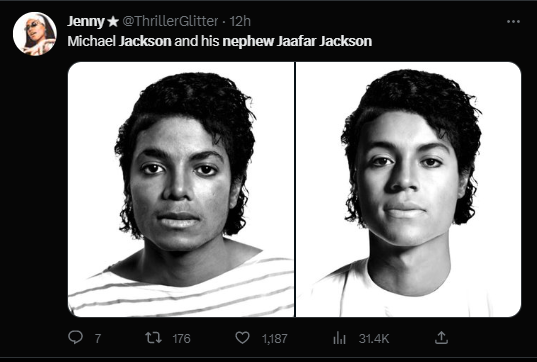Click the bold word Jackson after Michael
Image resolution: width=537 pixels, height=362 pixels.
pos(145,41)
